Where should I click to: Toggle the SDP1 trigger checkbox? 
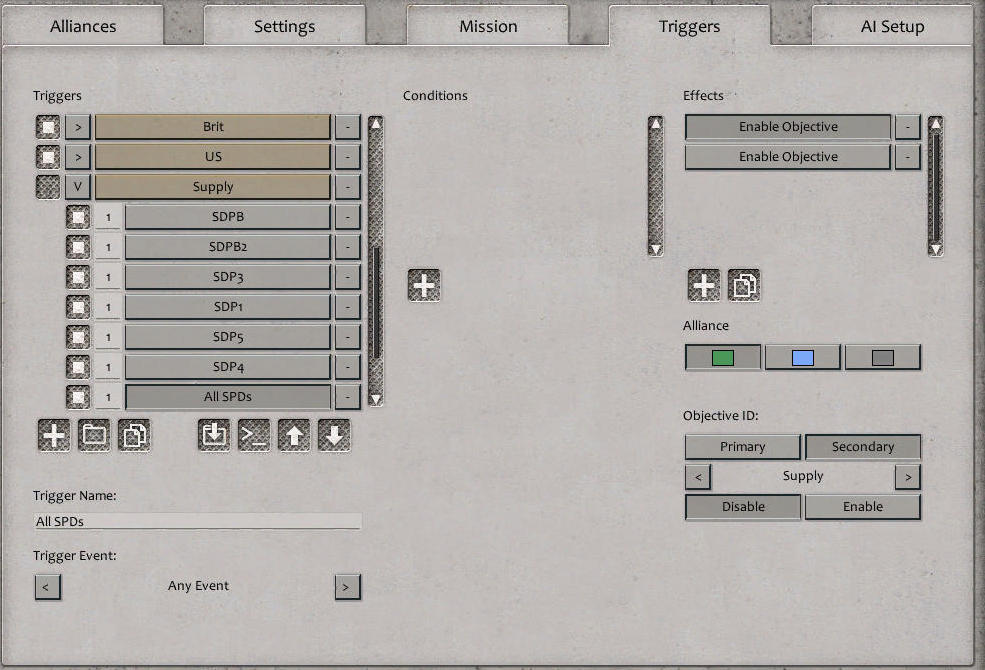coord(78,307)
